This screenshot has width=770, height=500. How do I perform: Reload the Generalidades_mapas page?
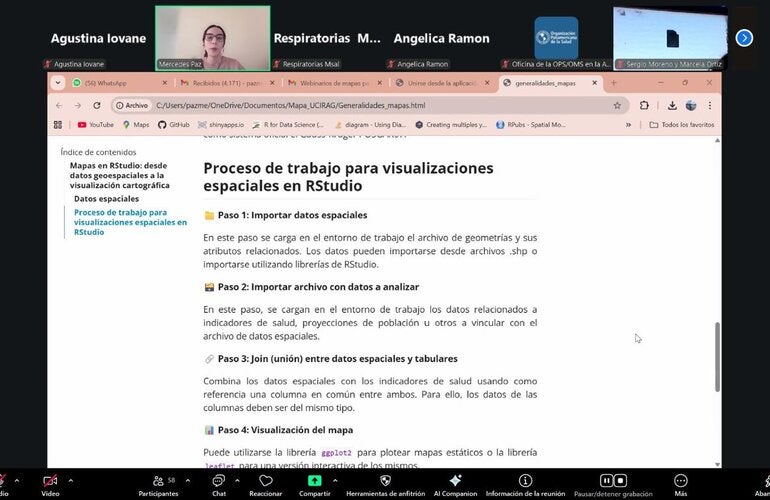(97, 105)
